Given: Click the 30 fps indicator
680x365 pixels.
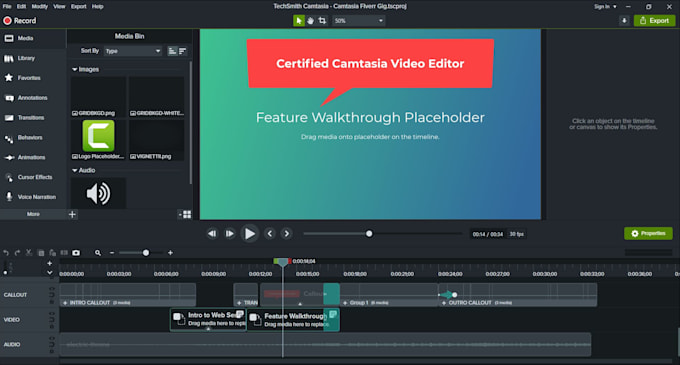Looking at the screenshot, I should 517,234.
